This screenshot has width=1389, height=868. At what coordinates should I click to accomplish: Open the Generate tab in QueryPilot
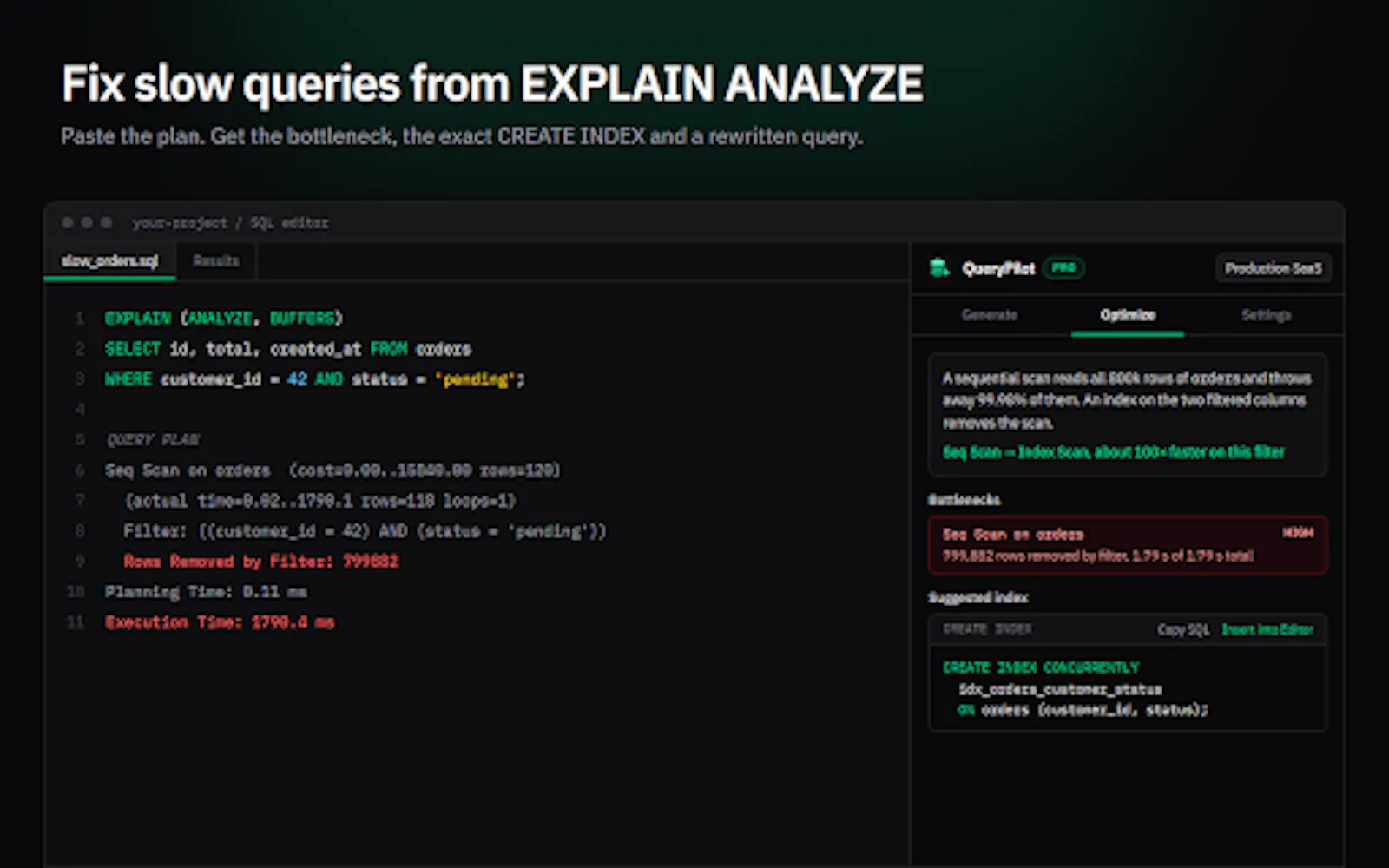point(989,314)
